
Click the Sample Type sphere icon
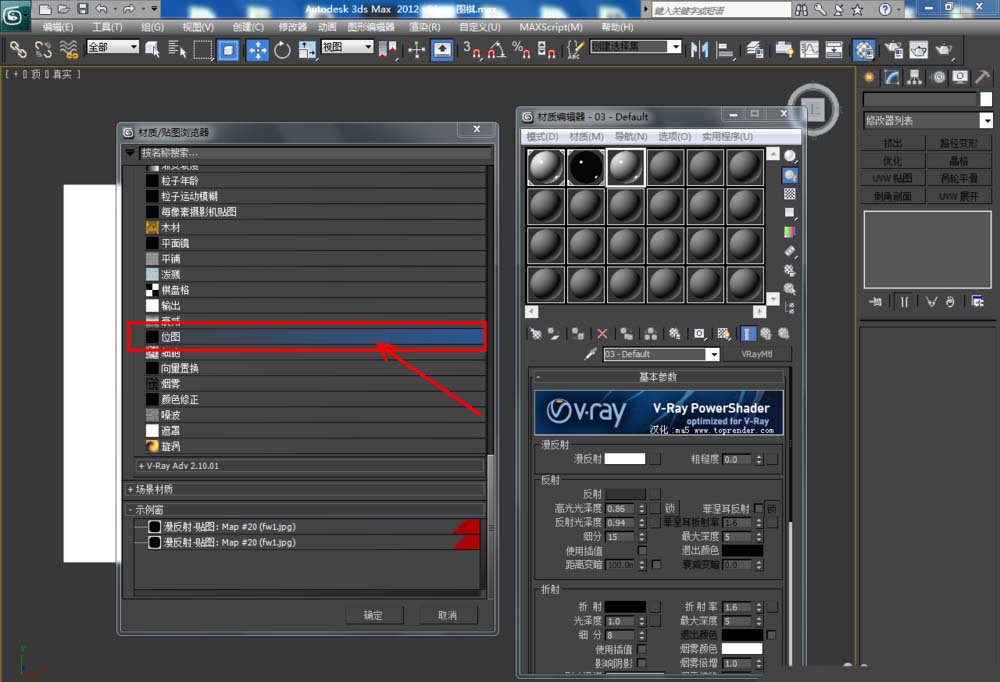(790, 156)
